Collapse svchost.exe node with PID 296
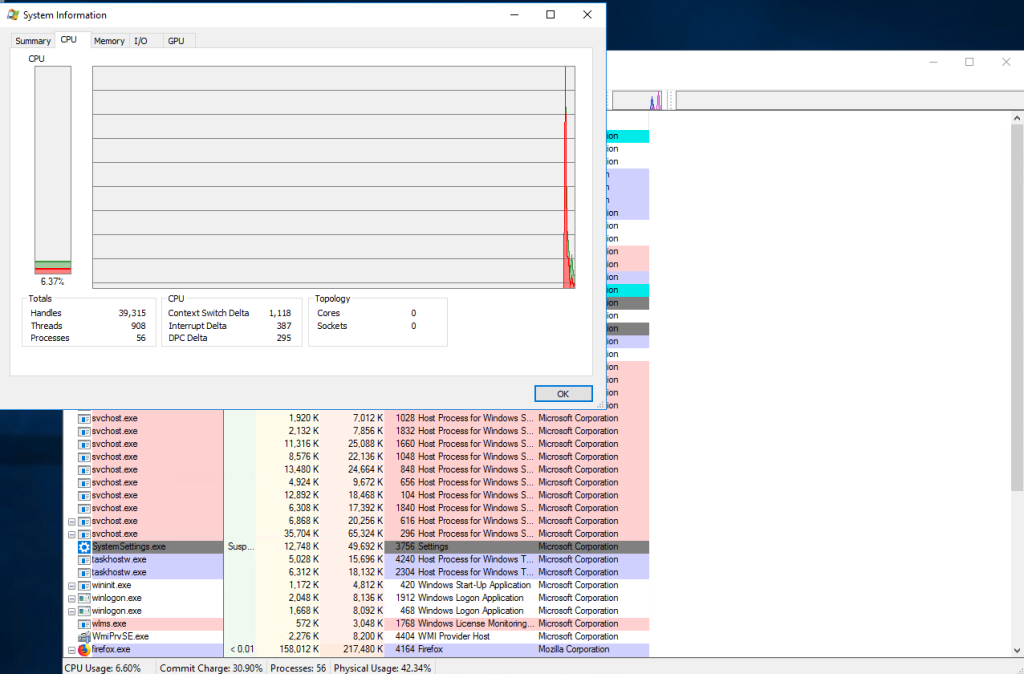Screen dimensions: 1024x674 tap(71, 534)
